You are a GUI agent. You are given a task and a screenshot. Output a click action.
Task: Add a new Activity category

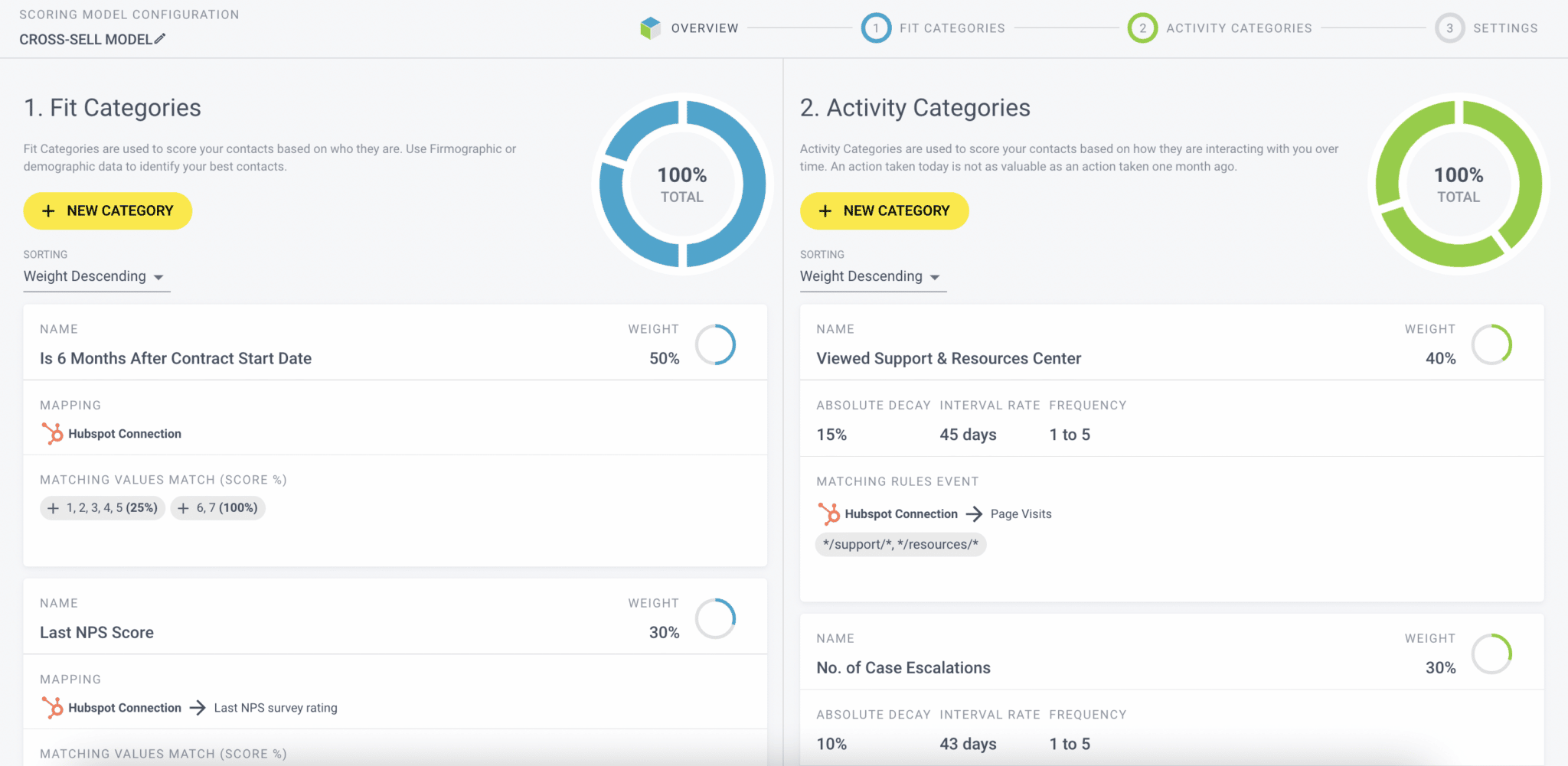884,211
